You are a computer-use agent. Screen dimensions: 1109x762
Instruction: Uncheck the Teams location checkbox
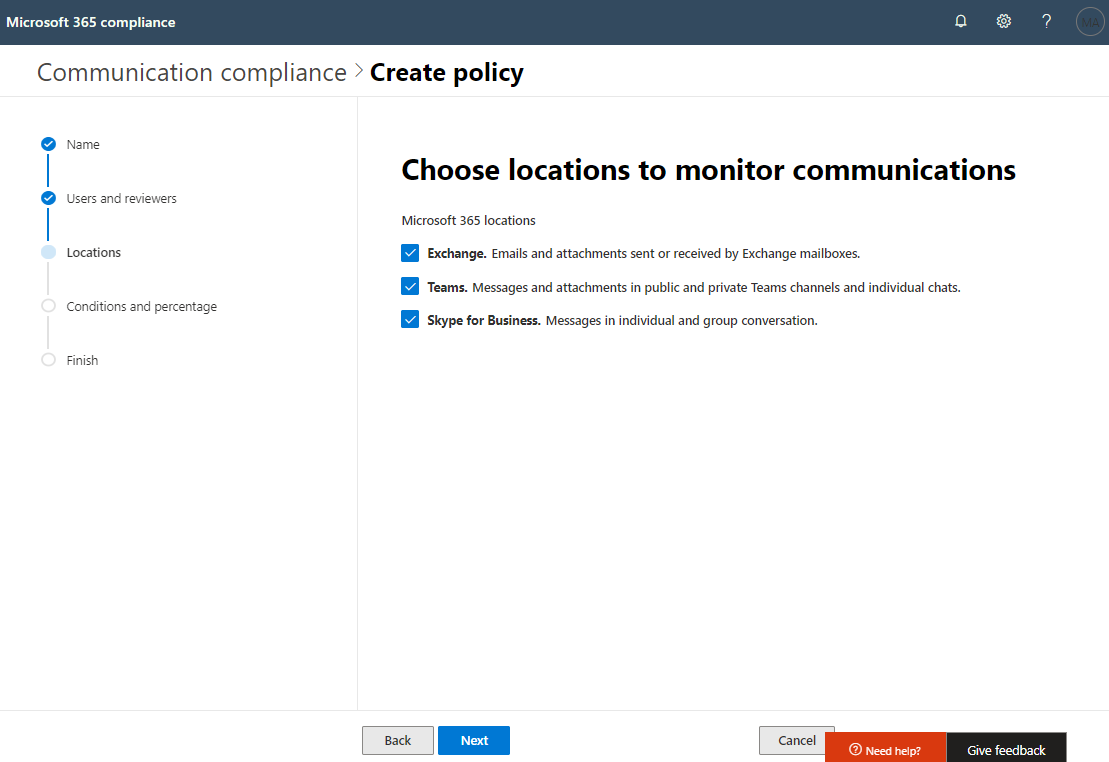[x=410, y=287]
